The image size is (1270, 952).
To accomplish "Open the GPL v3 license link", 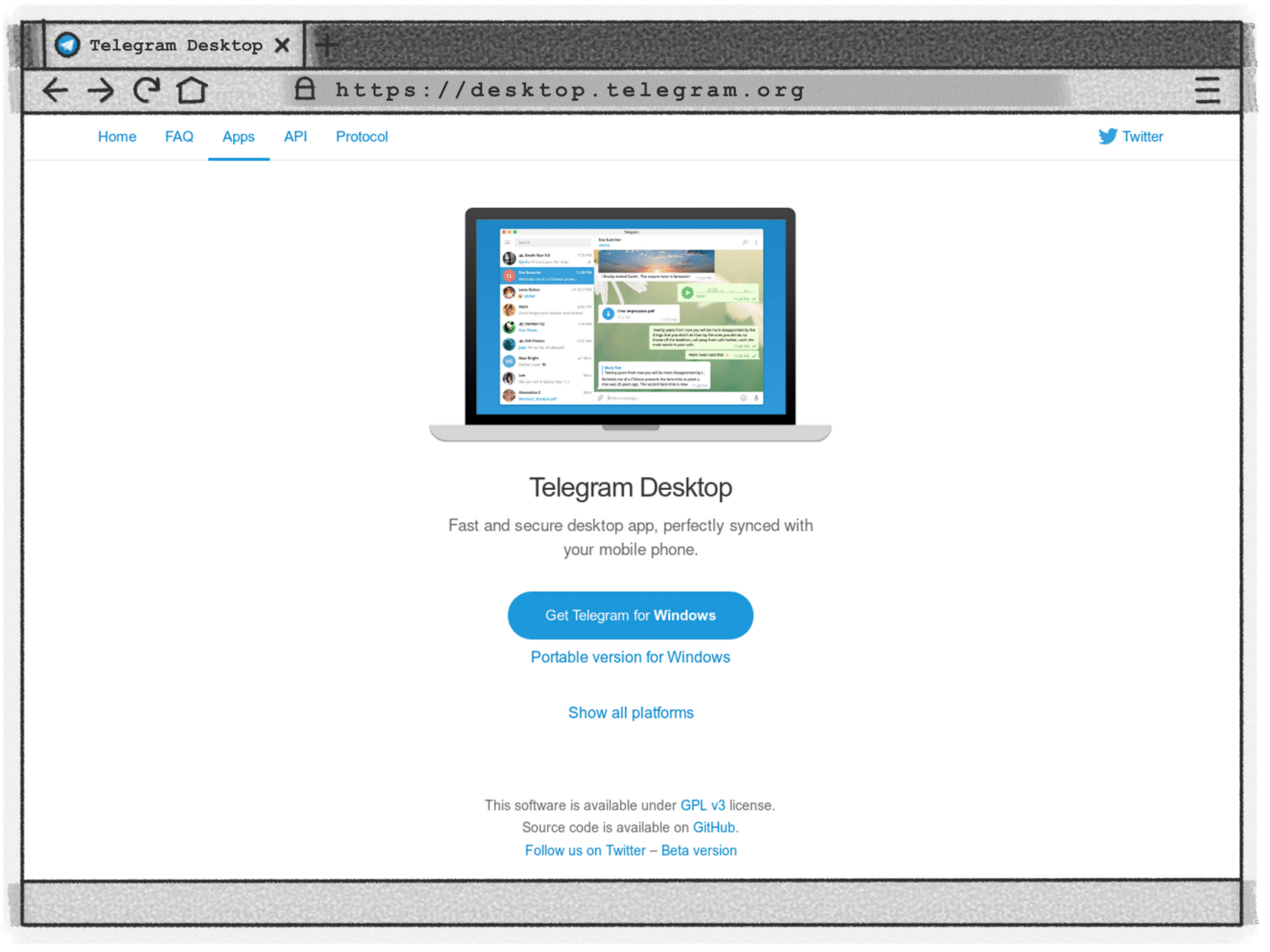I will (703, 805).
